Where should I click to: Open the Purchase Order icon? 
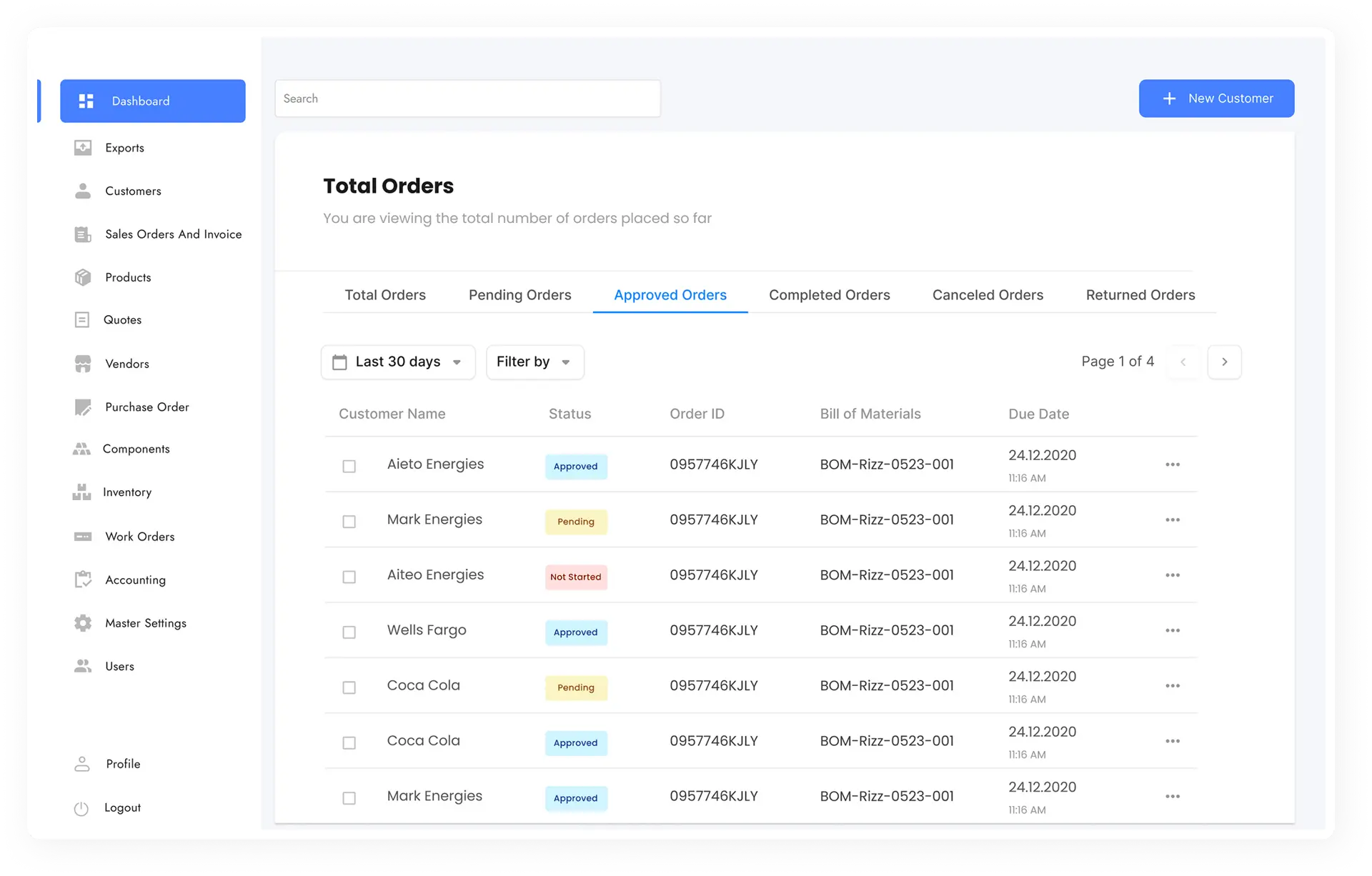pyautogui.click(x=82, y=407)
